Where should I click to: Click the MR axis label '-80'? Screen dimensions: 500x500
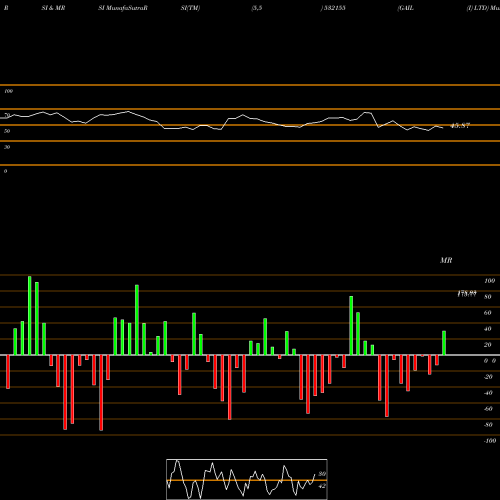pos(488,425)
